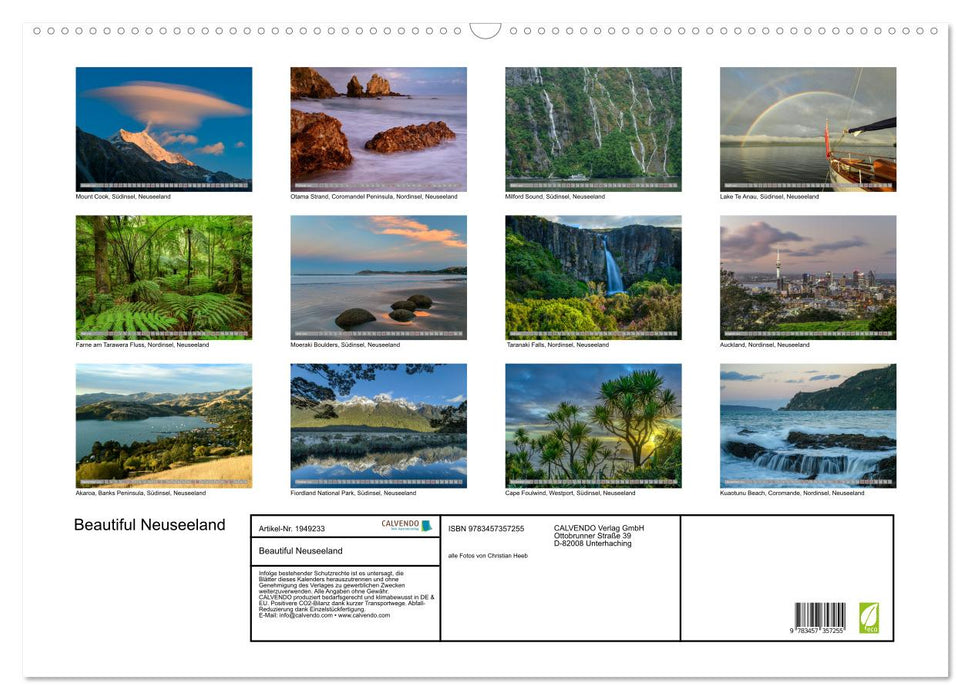Open the Taranaki Falls image
Image resolution: width=971 pixels, height=700 pixels.
point(592,276)
